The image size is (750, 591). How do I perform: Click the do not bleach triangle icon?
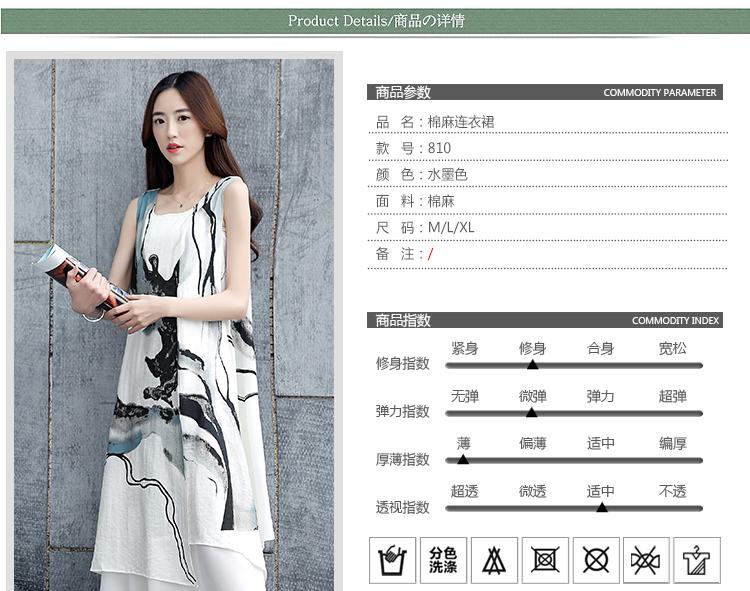click(494, 560)
